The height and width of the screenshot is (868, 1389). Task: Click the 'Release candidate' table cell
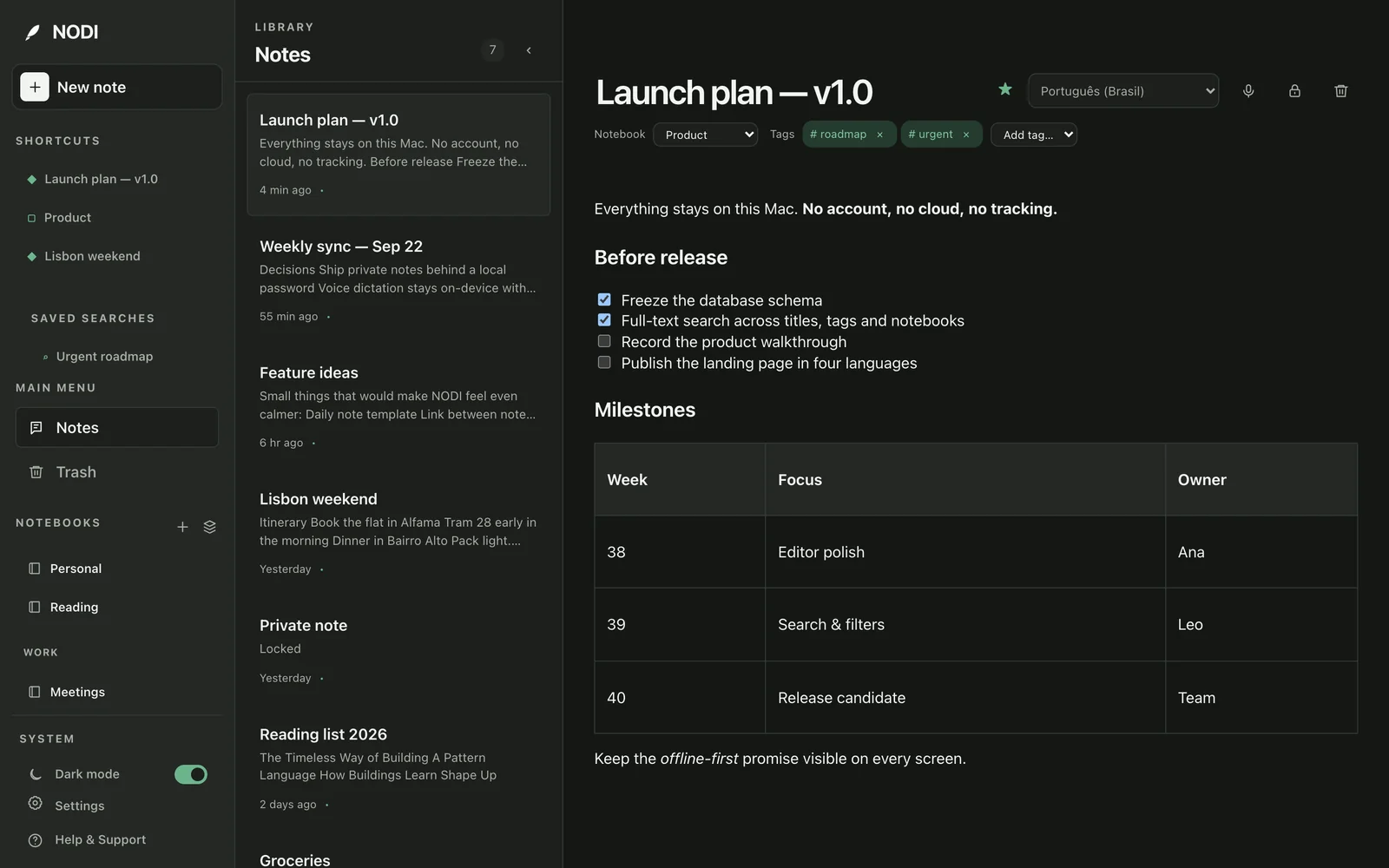(965, 698)
